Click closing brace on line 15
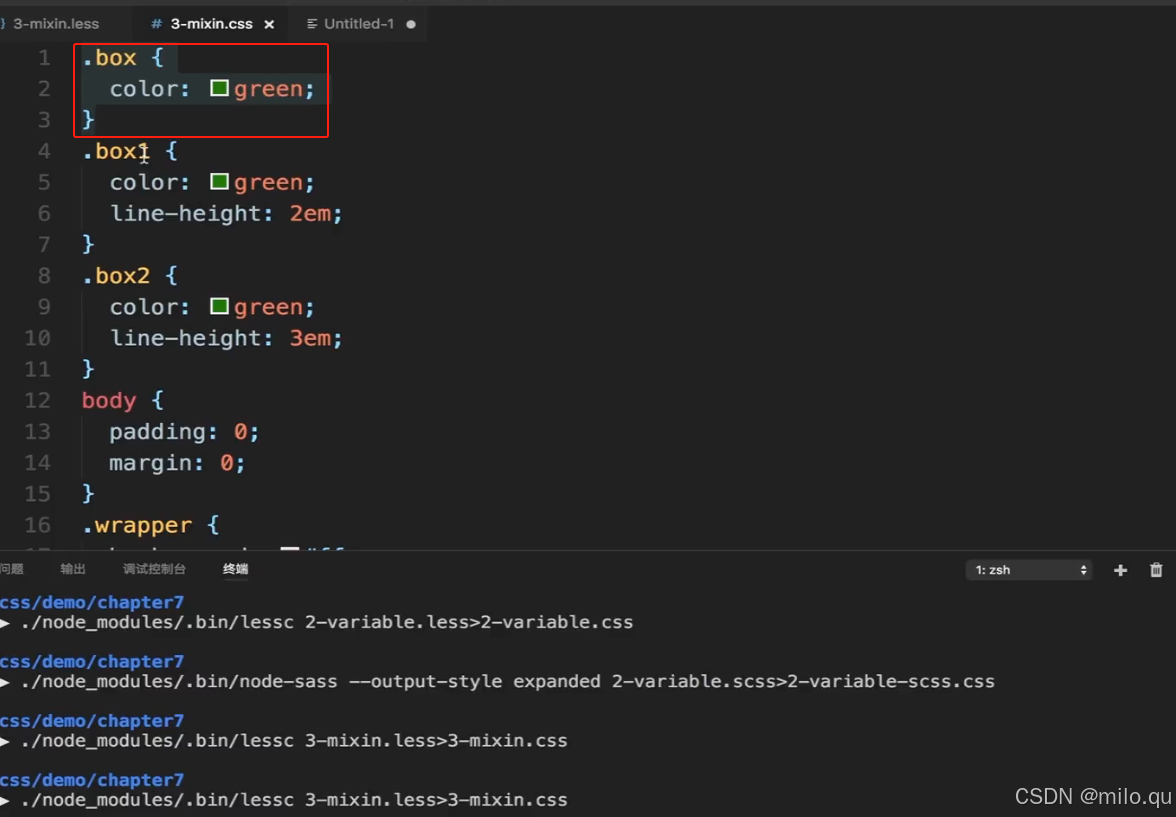The height and width of the screenshot is (817, 1176). pyautogui.click(x=88, y=494)
